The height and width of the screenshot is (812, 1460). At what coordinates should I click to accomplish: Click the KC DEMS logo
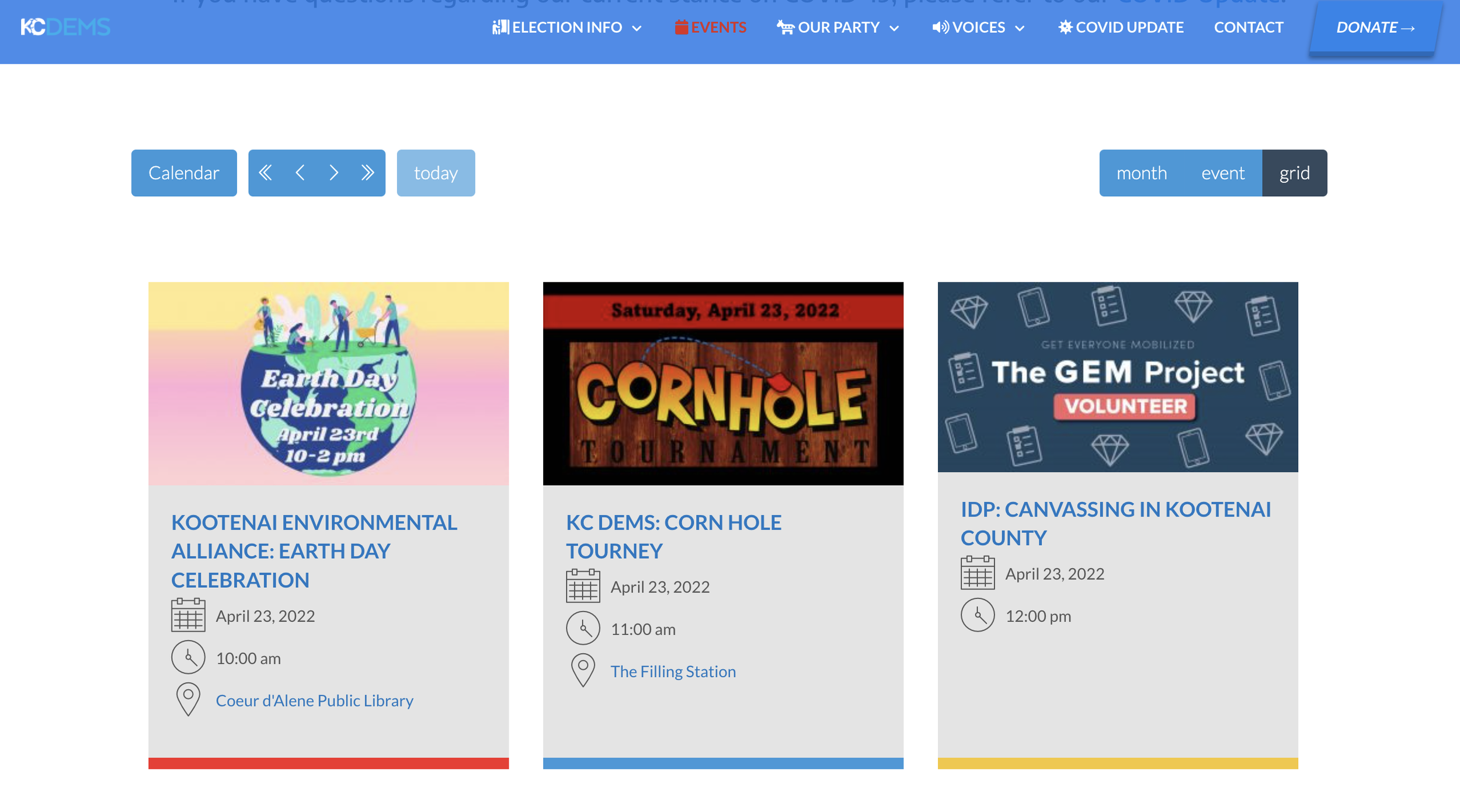click(x=65, y=27)
